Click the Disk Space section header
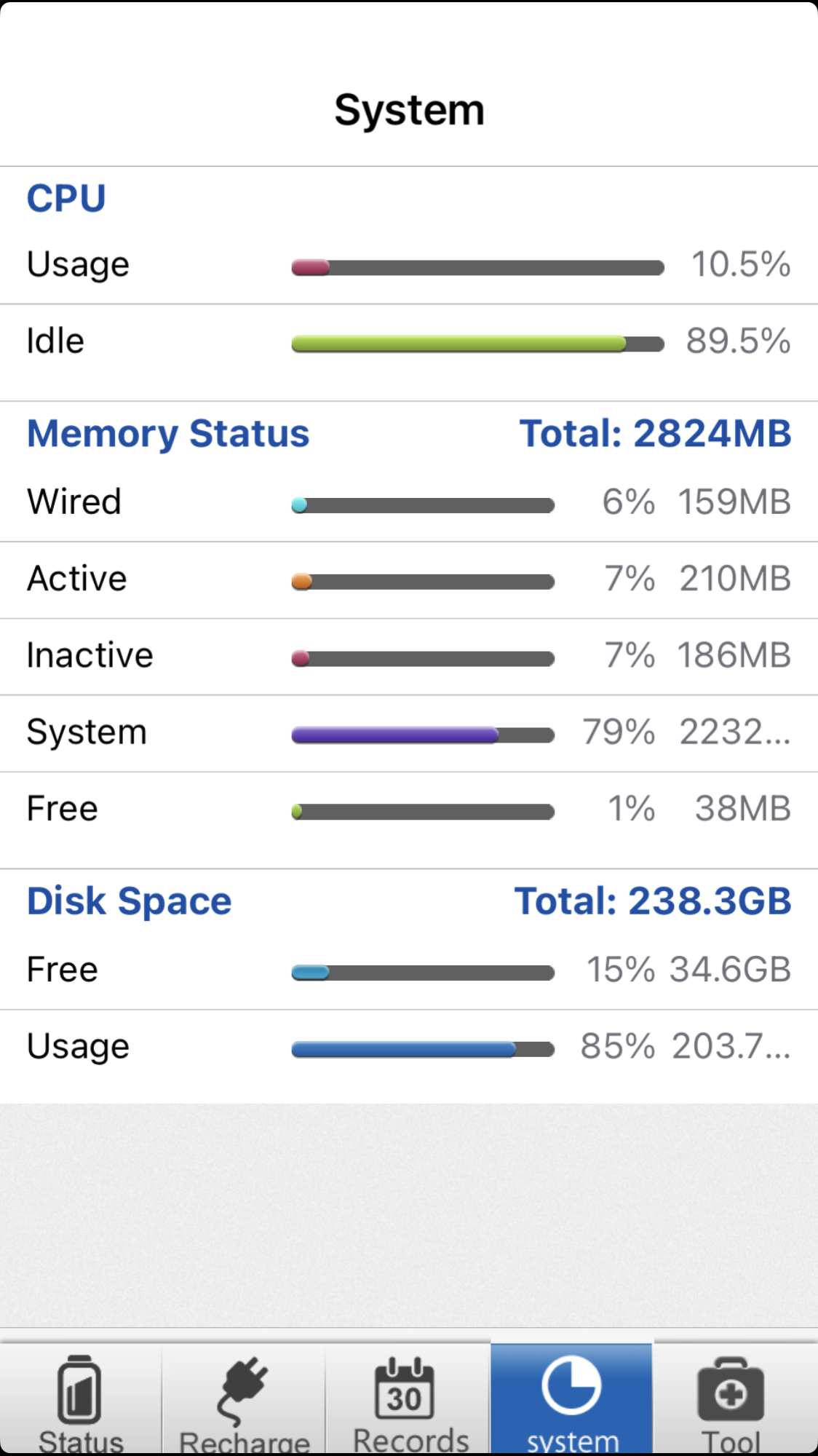Viewport: 818px width, 1456px height. 130,901
